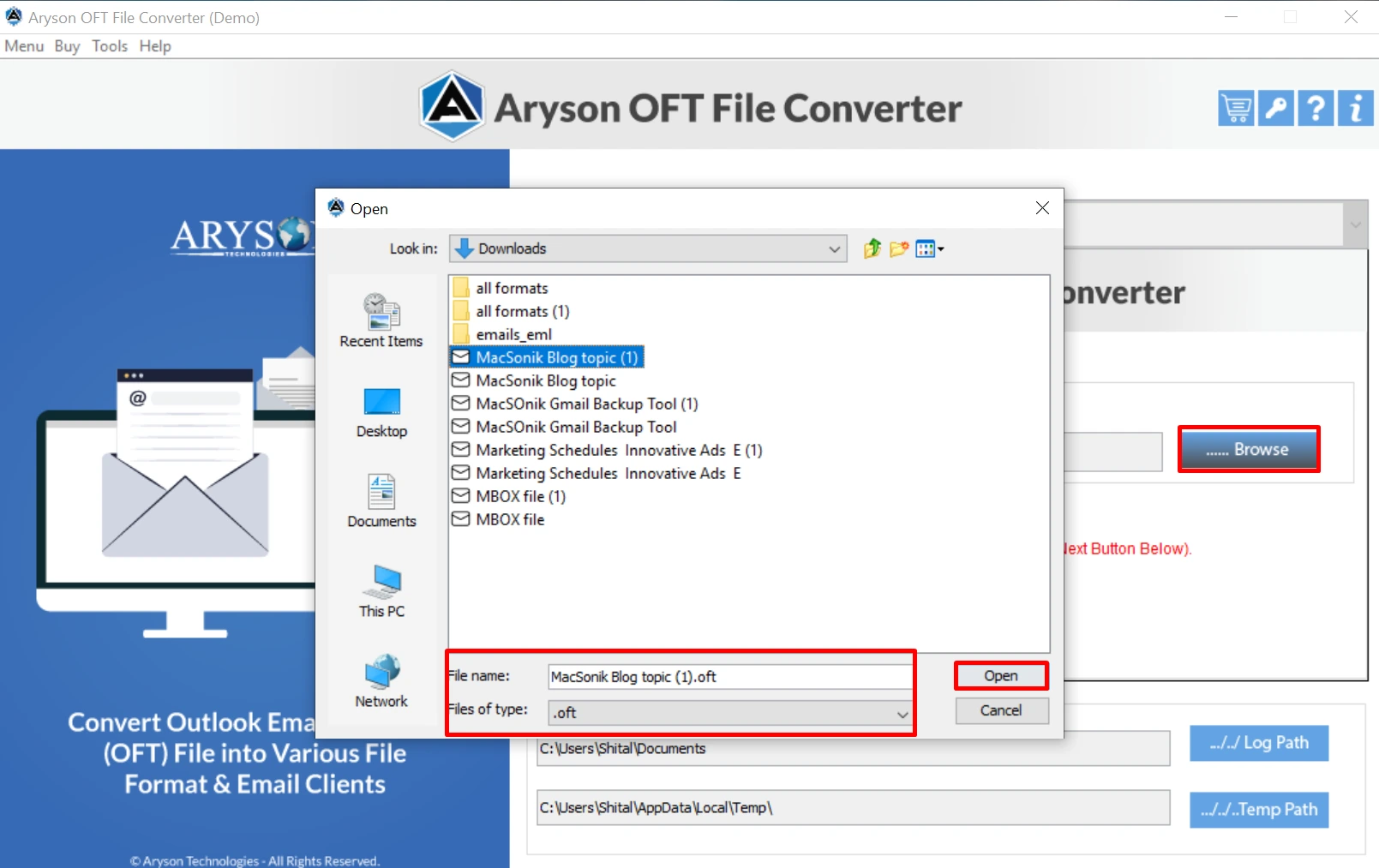Viewport: 1379px width, 868px height.
Task: Open the question mark help icon
Action: 1316,109
